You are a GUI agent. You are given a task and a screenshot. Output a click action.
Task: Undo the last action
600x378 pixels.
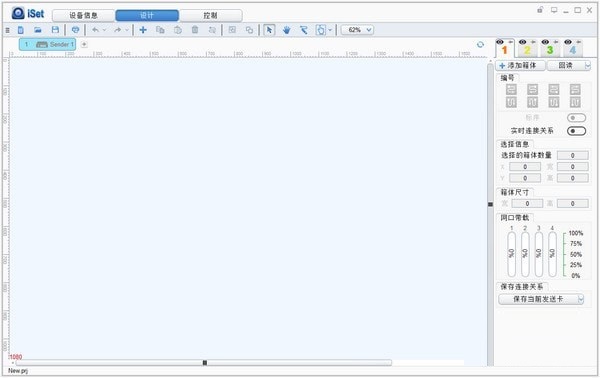[95, 30]
